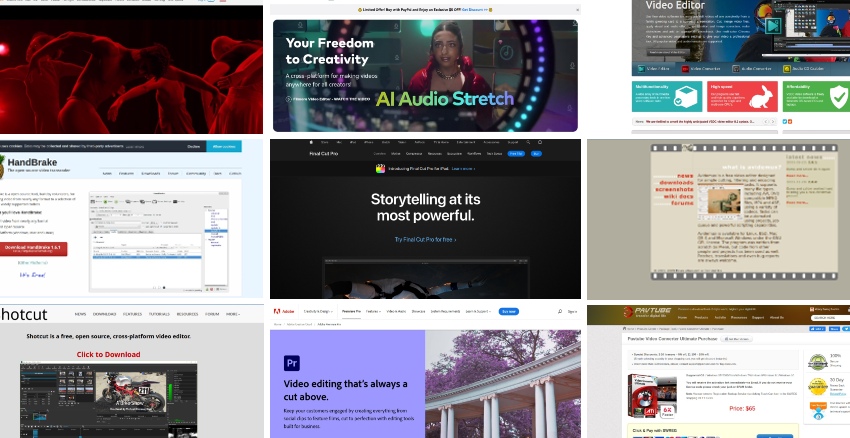Screen dimensions: 850x438
Task: Click the news link on Avidemux page
Action: pyautogui.click(x=685, y=176)
